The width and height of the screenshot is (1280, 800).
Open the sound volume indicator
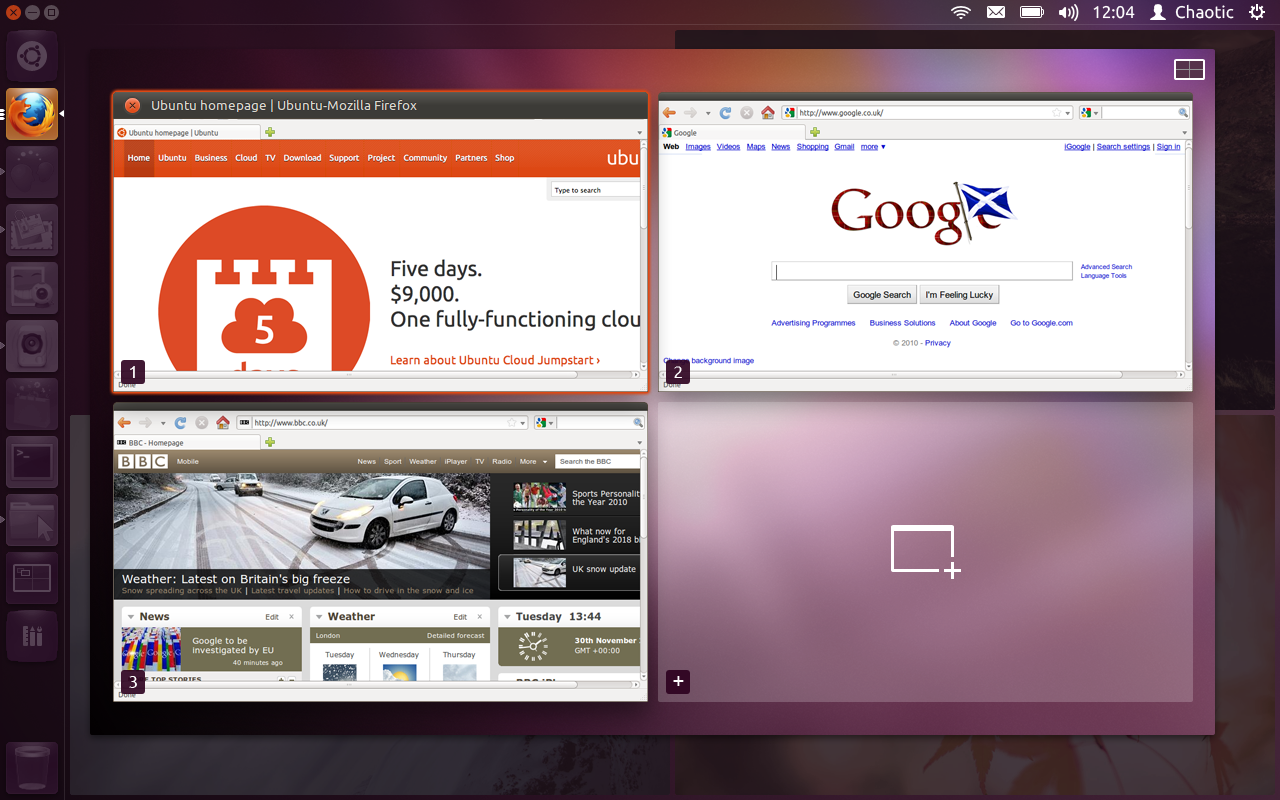click(x=1068, y=12)
